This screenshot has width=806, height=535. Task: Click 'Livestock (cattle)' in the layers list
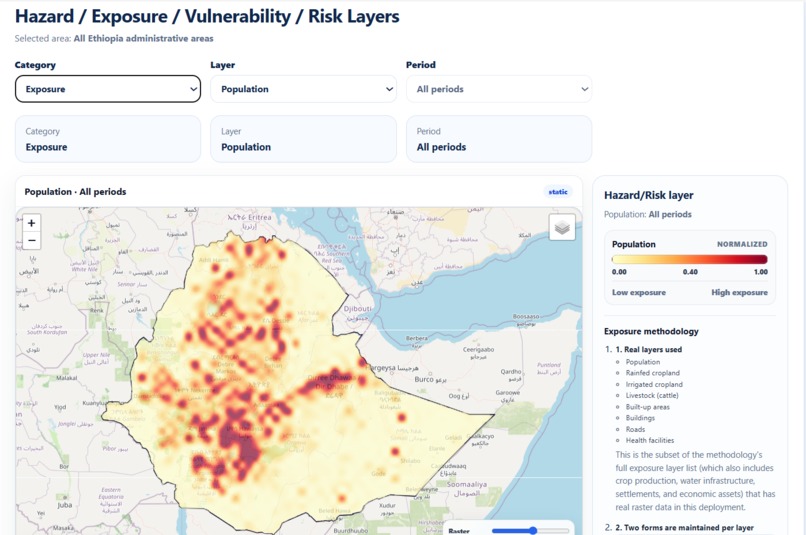pos(652,396)
